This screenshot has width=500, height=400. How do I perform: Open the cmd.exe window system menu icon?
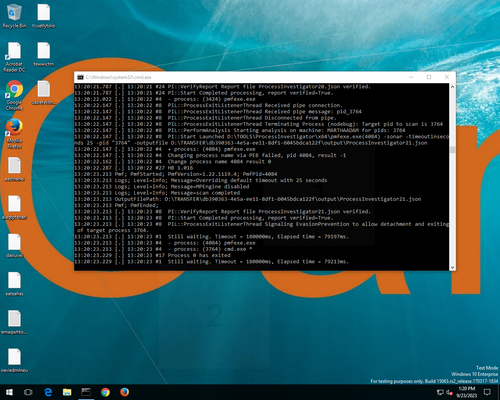[x=80, y=77]
